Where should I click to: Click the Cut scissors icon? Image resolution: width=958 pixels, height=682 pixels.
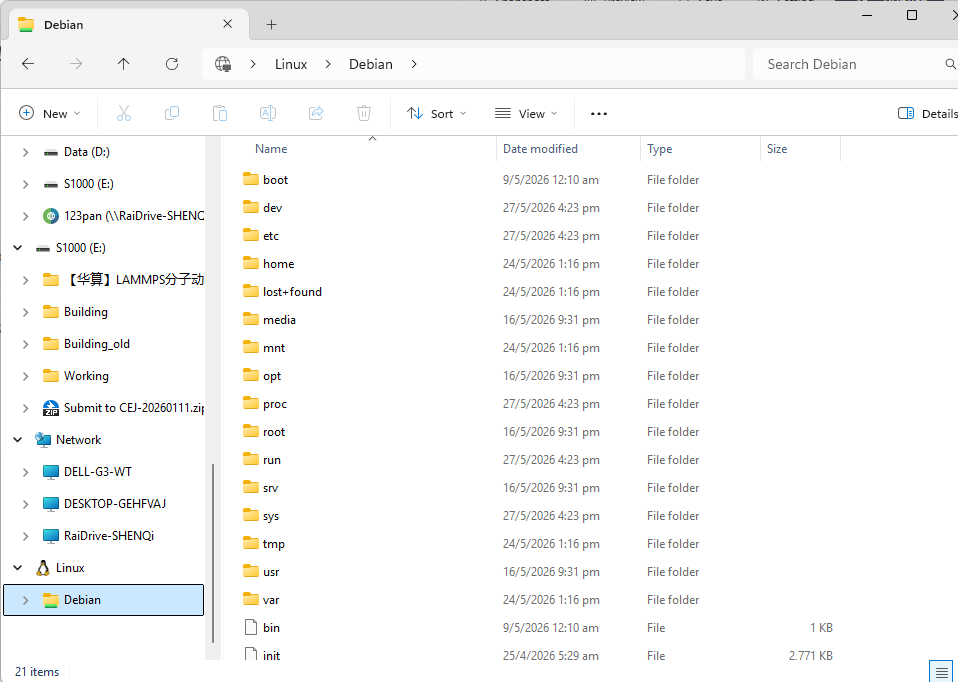[x=124, y=113]
